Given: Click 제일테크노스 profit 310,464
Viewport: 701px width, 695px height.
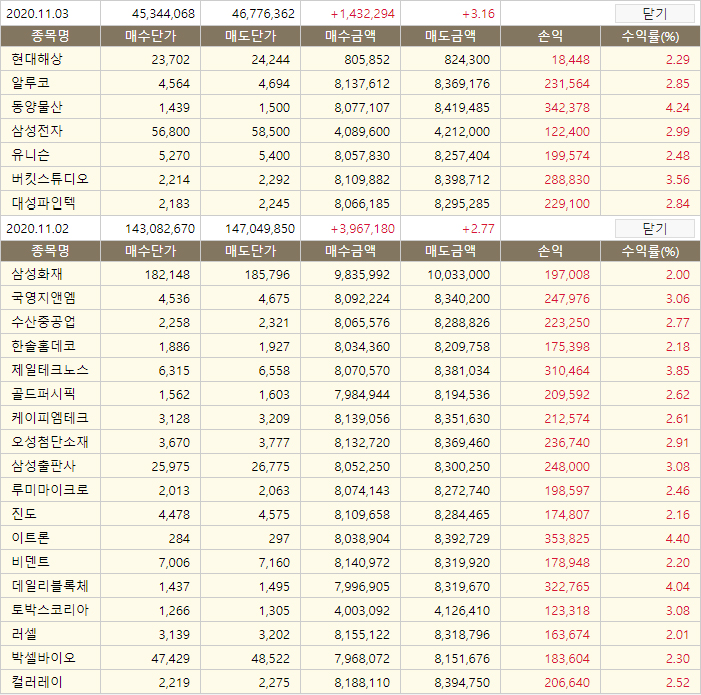Looking at the screenshot, I should coord(567,371).
